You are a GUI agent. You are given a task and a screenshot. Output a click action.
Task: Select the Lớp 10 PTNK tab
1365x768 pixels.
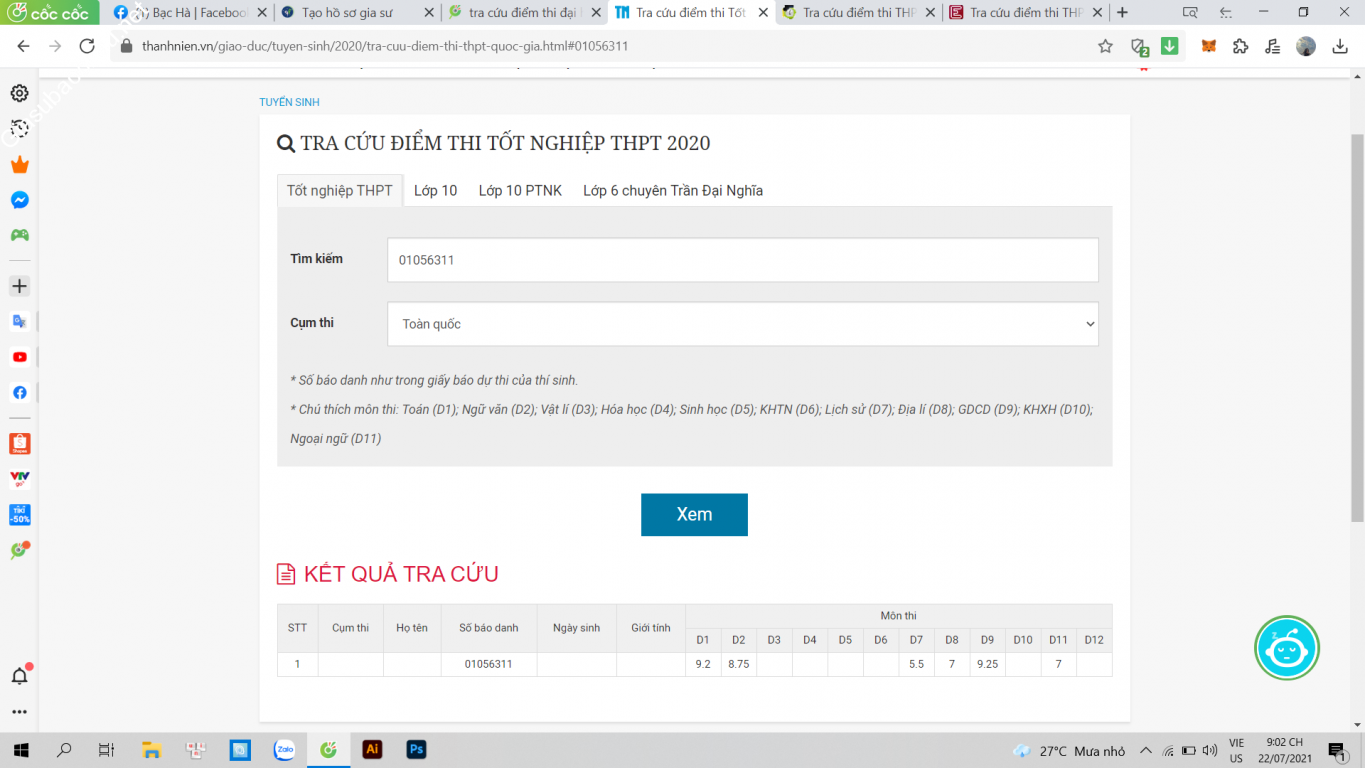pyautogui.click(x=520, y=190)
